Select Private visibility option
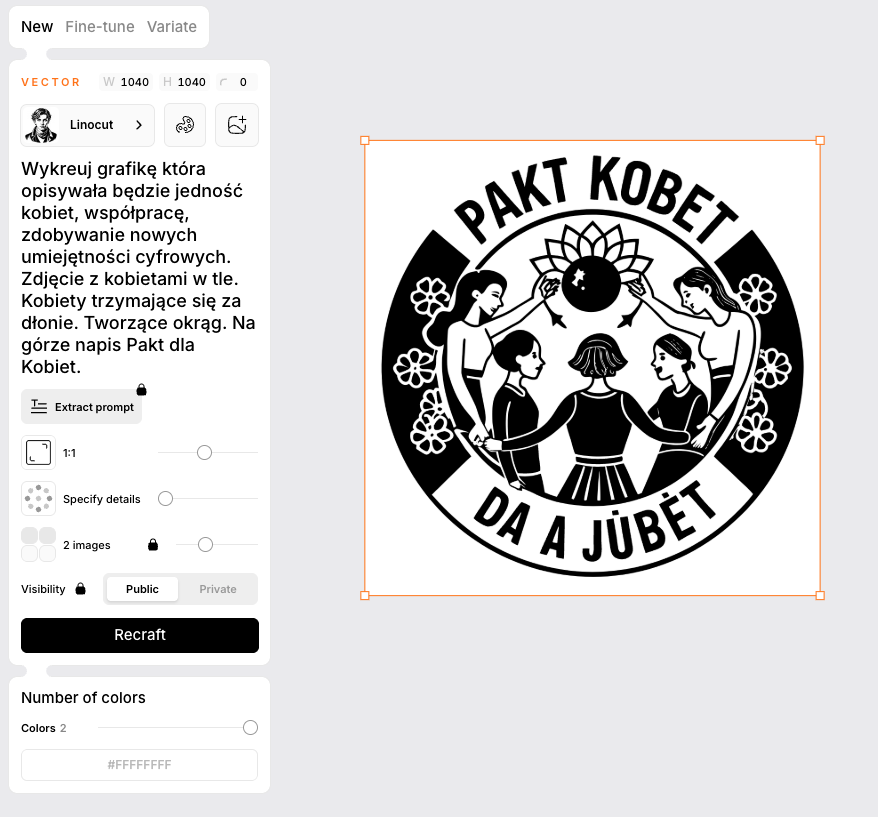 218,589
